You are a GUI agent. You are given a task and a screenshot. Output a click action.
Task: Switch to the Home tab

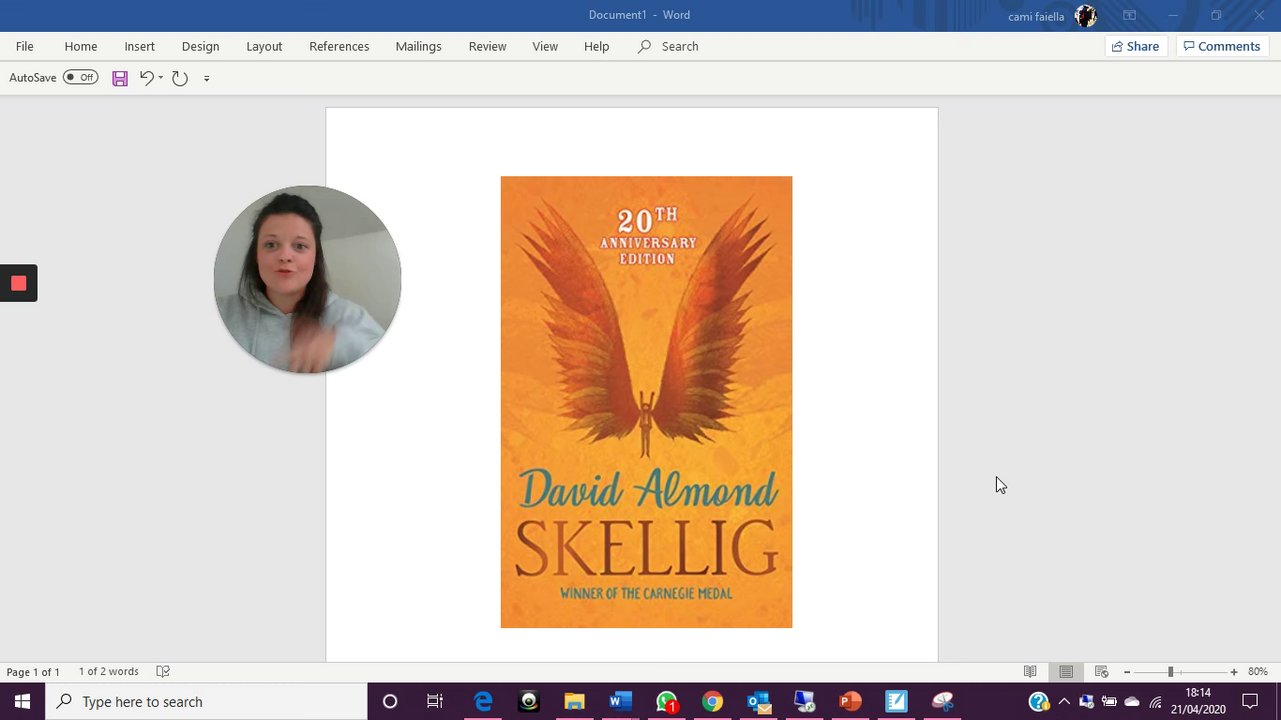pos(81,46)
